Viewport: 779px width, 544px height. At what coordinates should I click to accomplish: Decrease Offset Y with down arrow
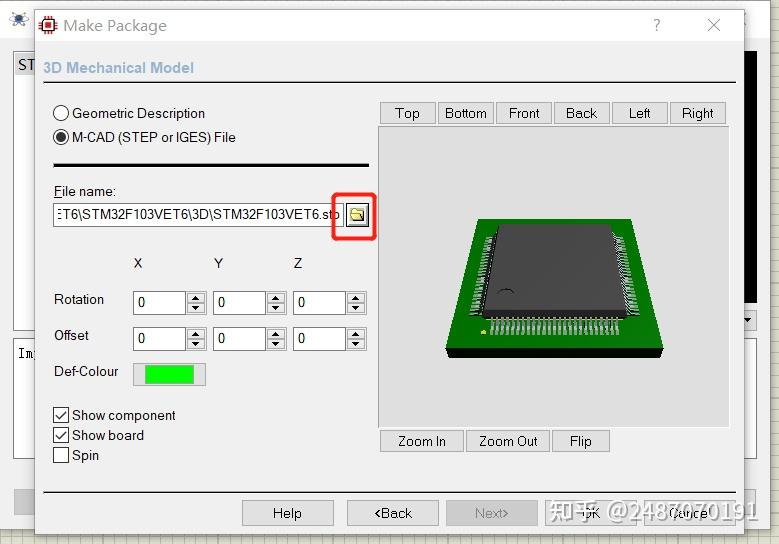click(276, 344)
